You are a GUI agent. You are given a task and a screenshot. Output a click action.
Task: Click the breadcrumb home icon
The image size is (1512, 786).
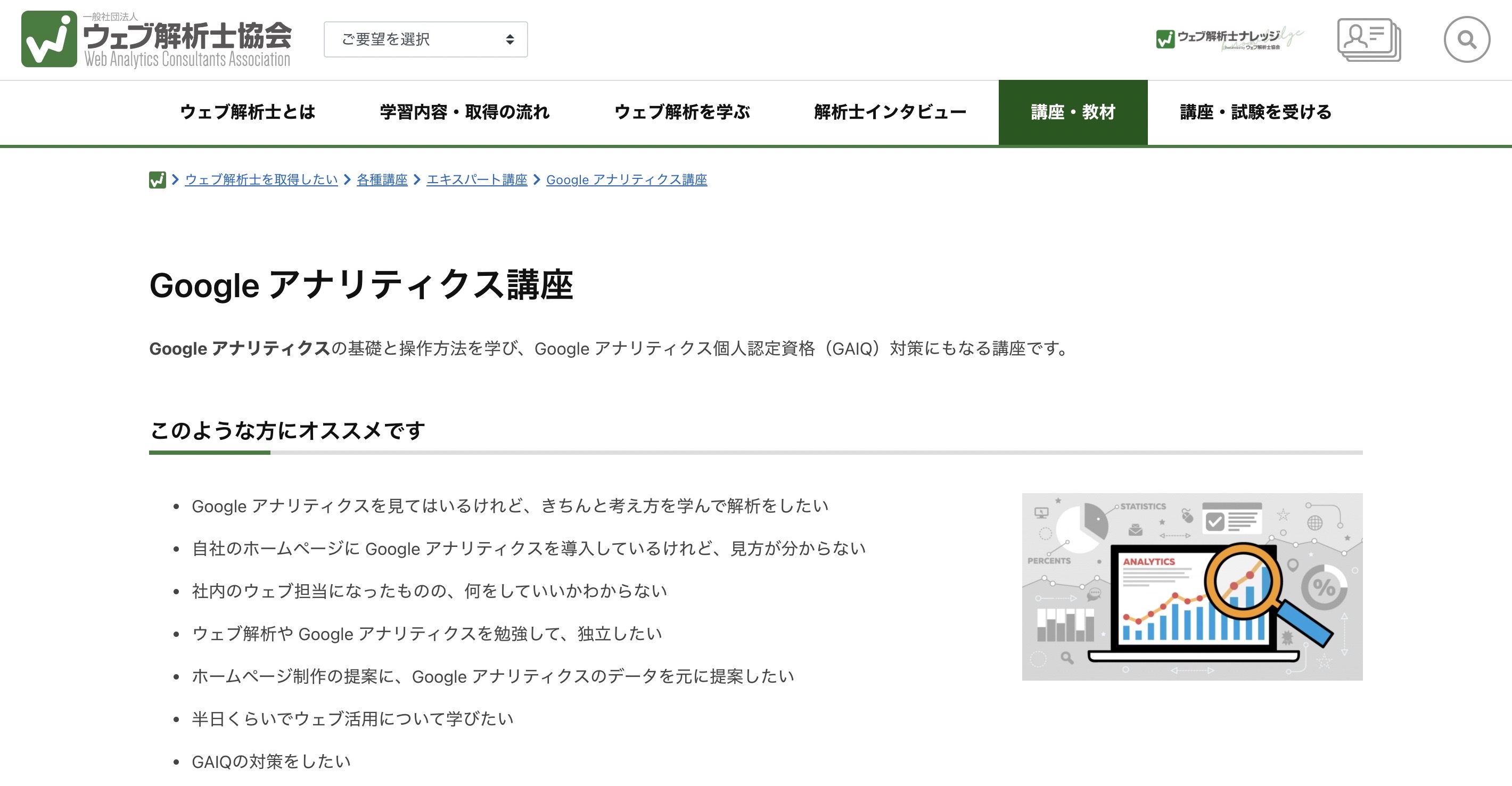coord(157,179)
